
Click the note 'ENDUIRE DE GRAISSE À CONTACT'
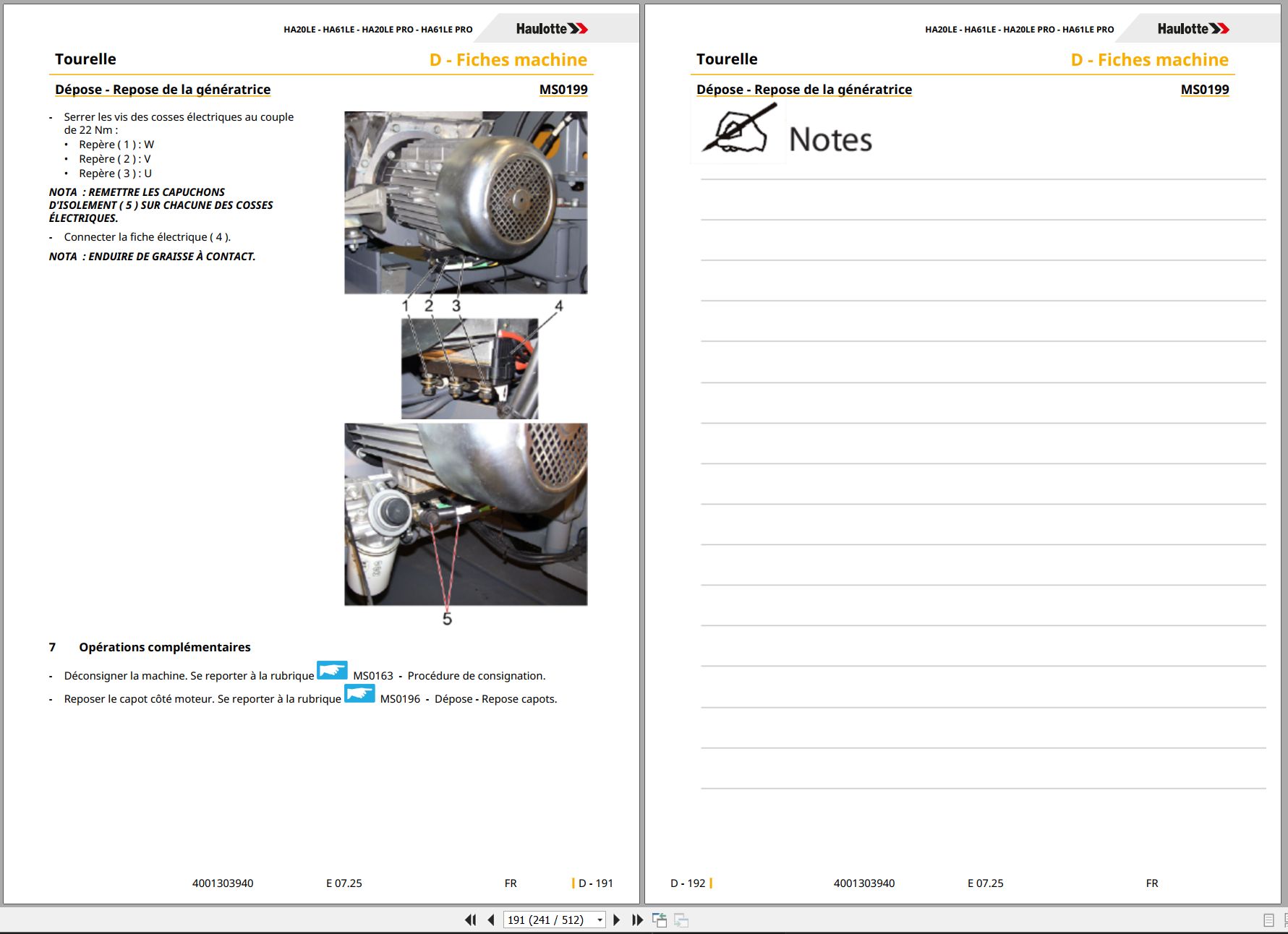pos(172,257)
